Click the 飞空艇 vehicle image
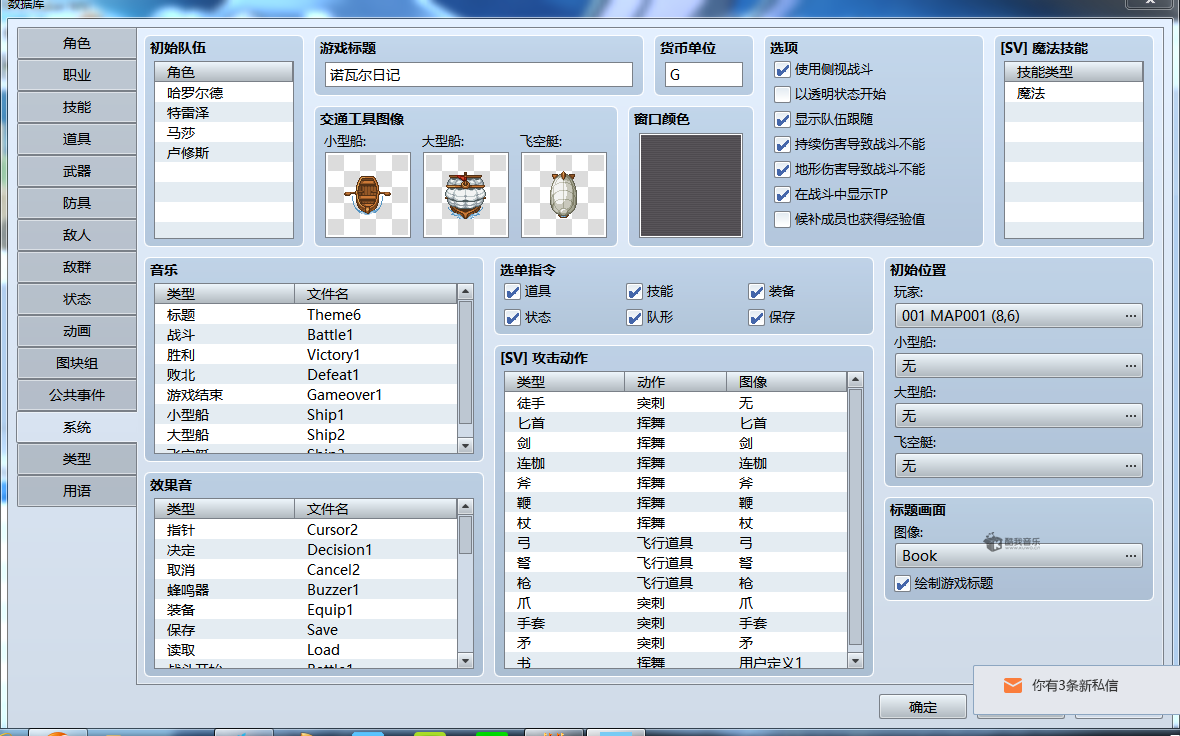Image resolution: width=1180 pixels, height=736 pixels. click(x=564, y=195)
